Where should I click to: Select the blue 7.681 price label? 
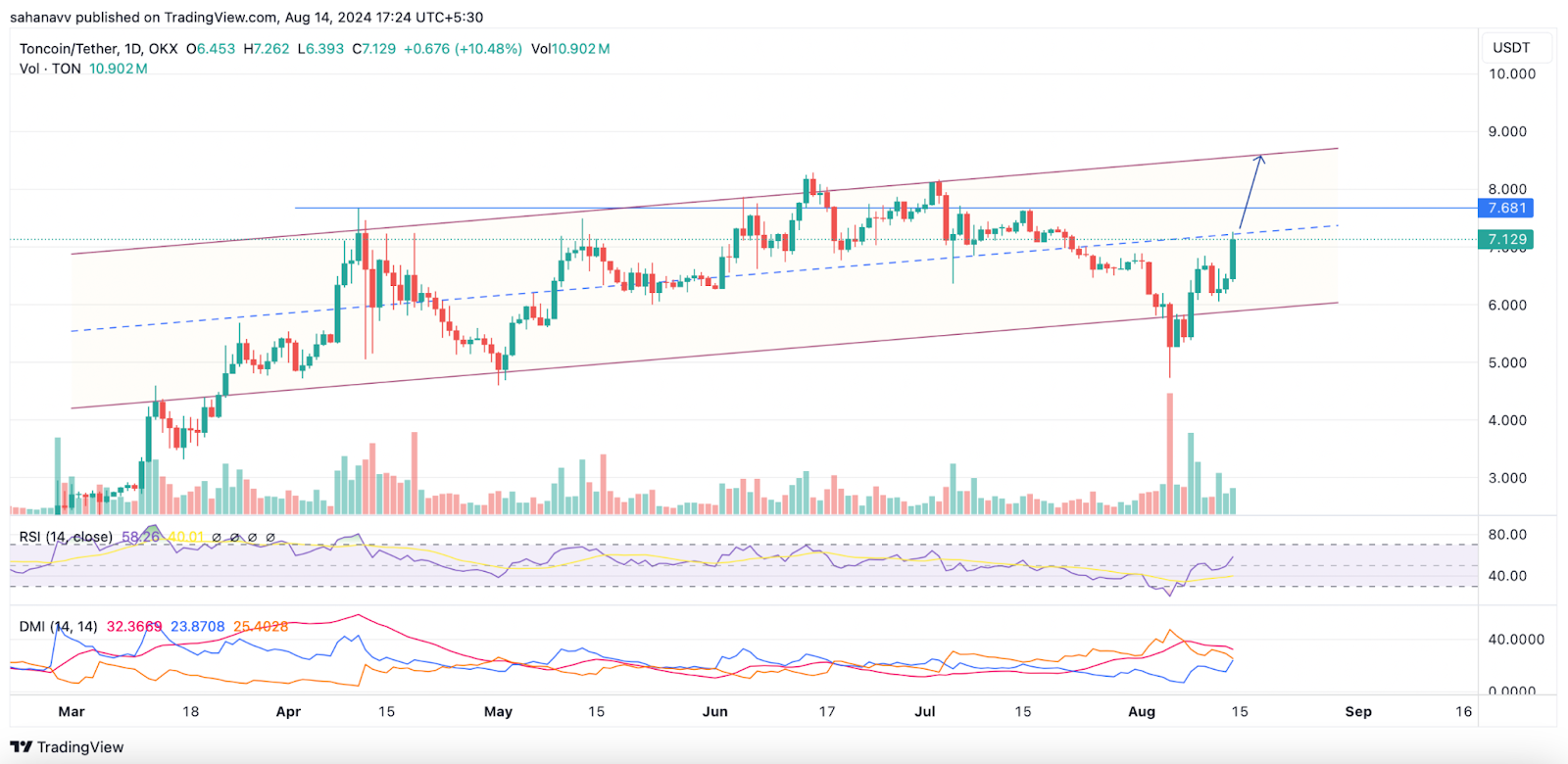click(x=1505, y=208)
